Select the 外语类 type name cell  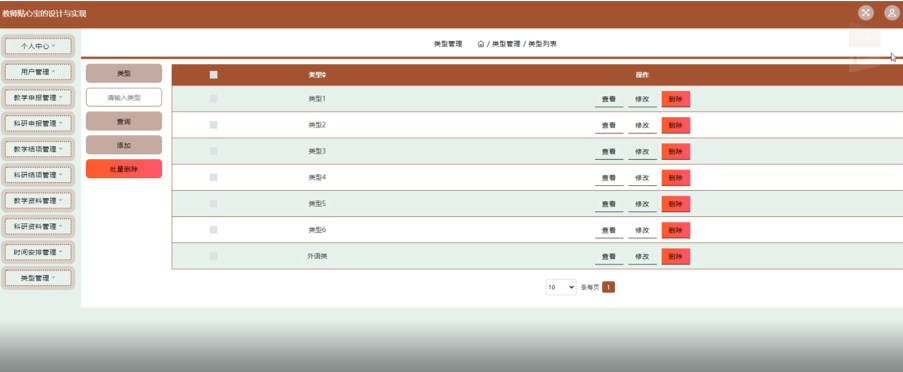point(317,256)
